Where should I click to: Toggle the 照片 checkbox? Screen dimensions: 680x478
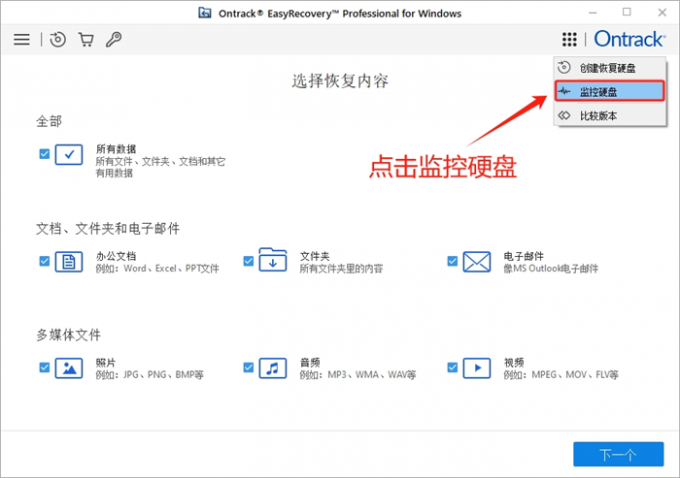[44, 368]
